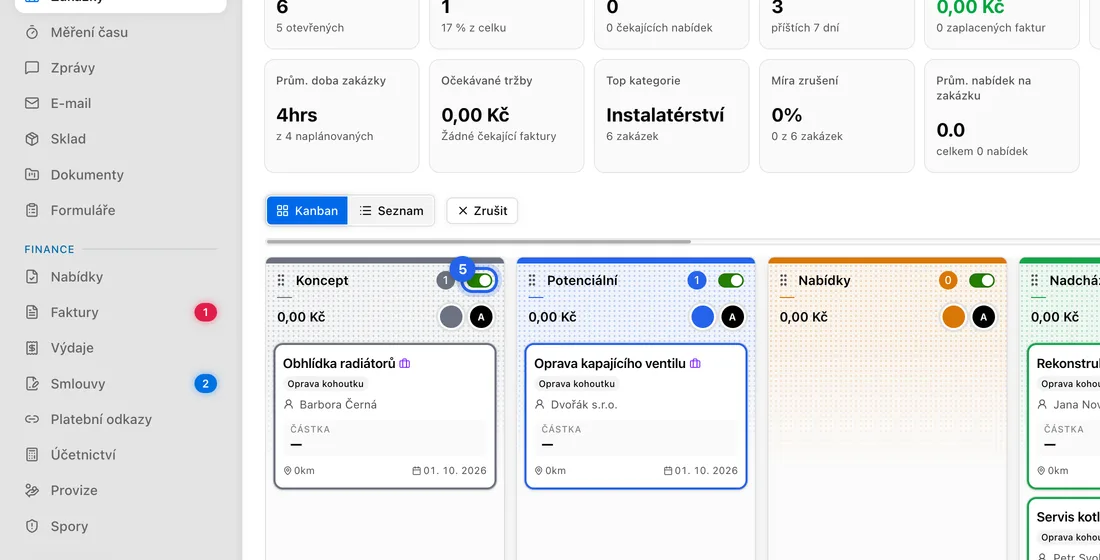Click the blue Smlouvy badge showing 2
Image resolution: width=1100 pixels, height=560 pixels.
tap(206, 383)
